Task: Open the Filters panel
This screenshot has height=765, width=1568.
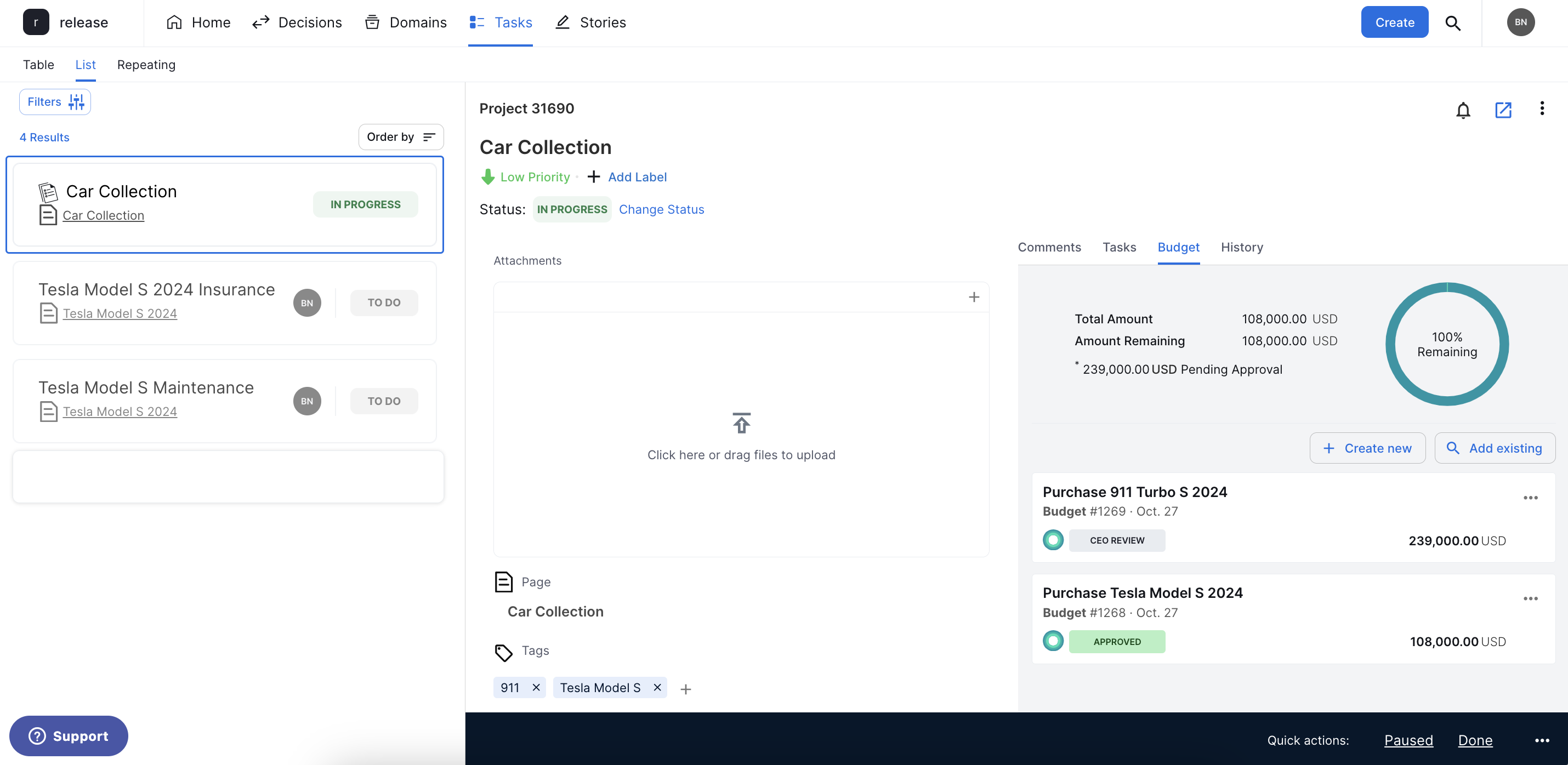Action: [x=55, y=101]
